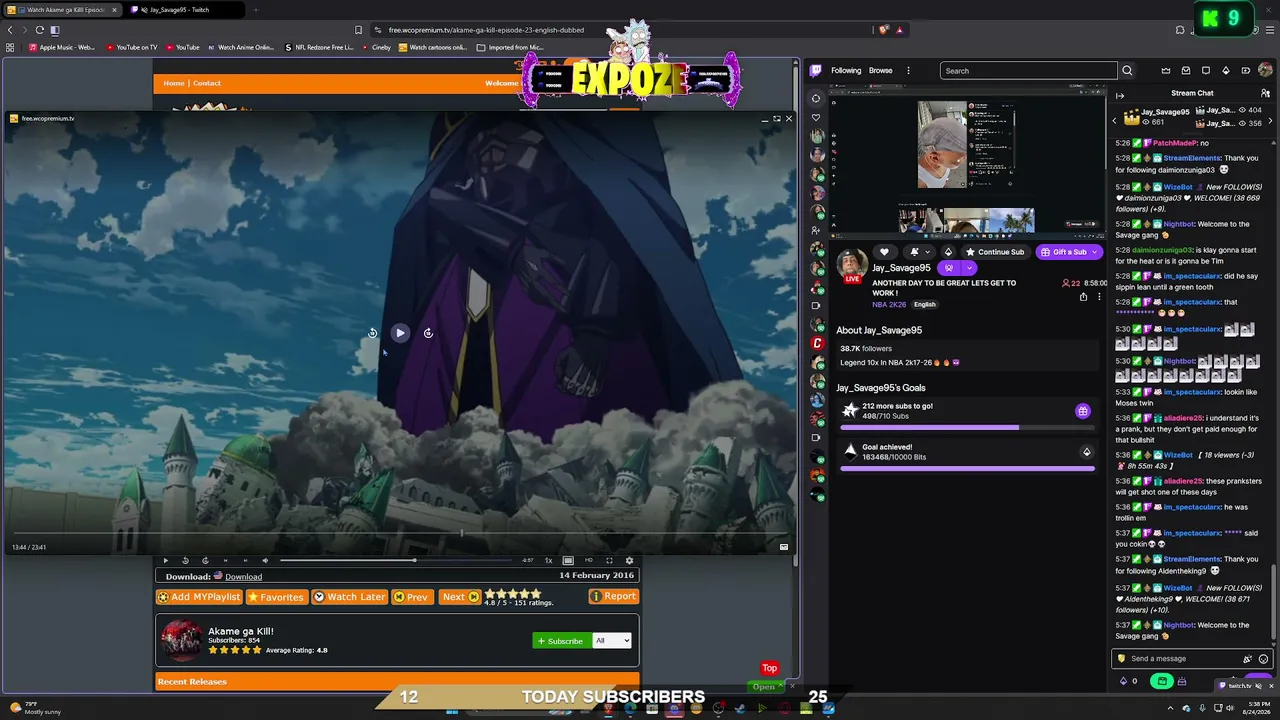This screenshot has height=720, width=1280.
Task: Open Twitch inbox notifications
Action: point(1186,71)
